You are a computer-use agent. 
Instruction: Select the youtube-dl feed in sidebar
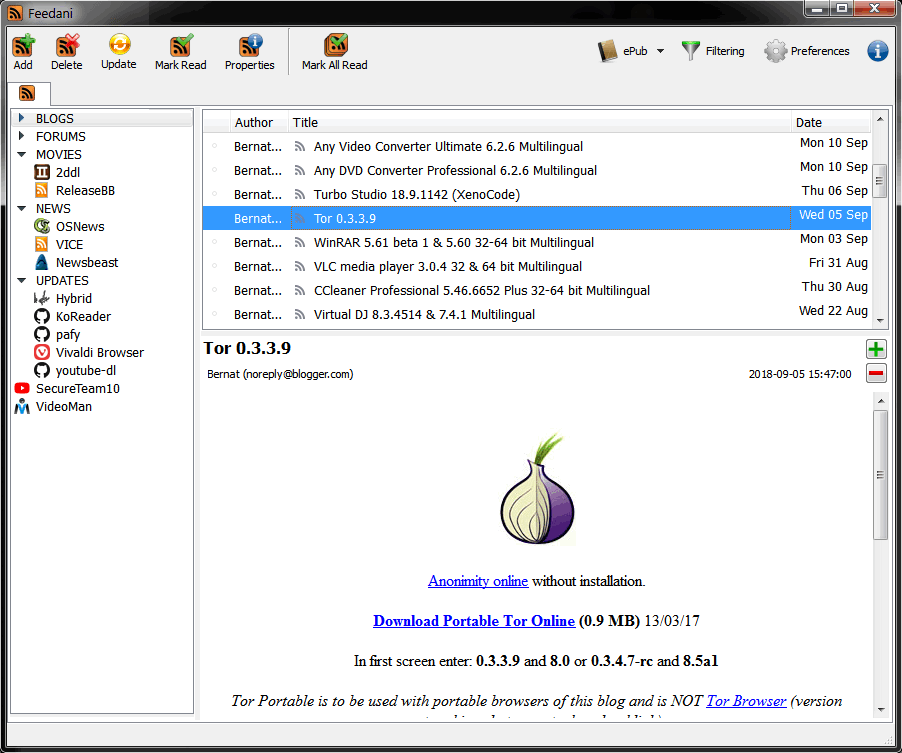click(x=83, y=370)
